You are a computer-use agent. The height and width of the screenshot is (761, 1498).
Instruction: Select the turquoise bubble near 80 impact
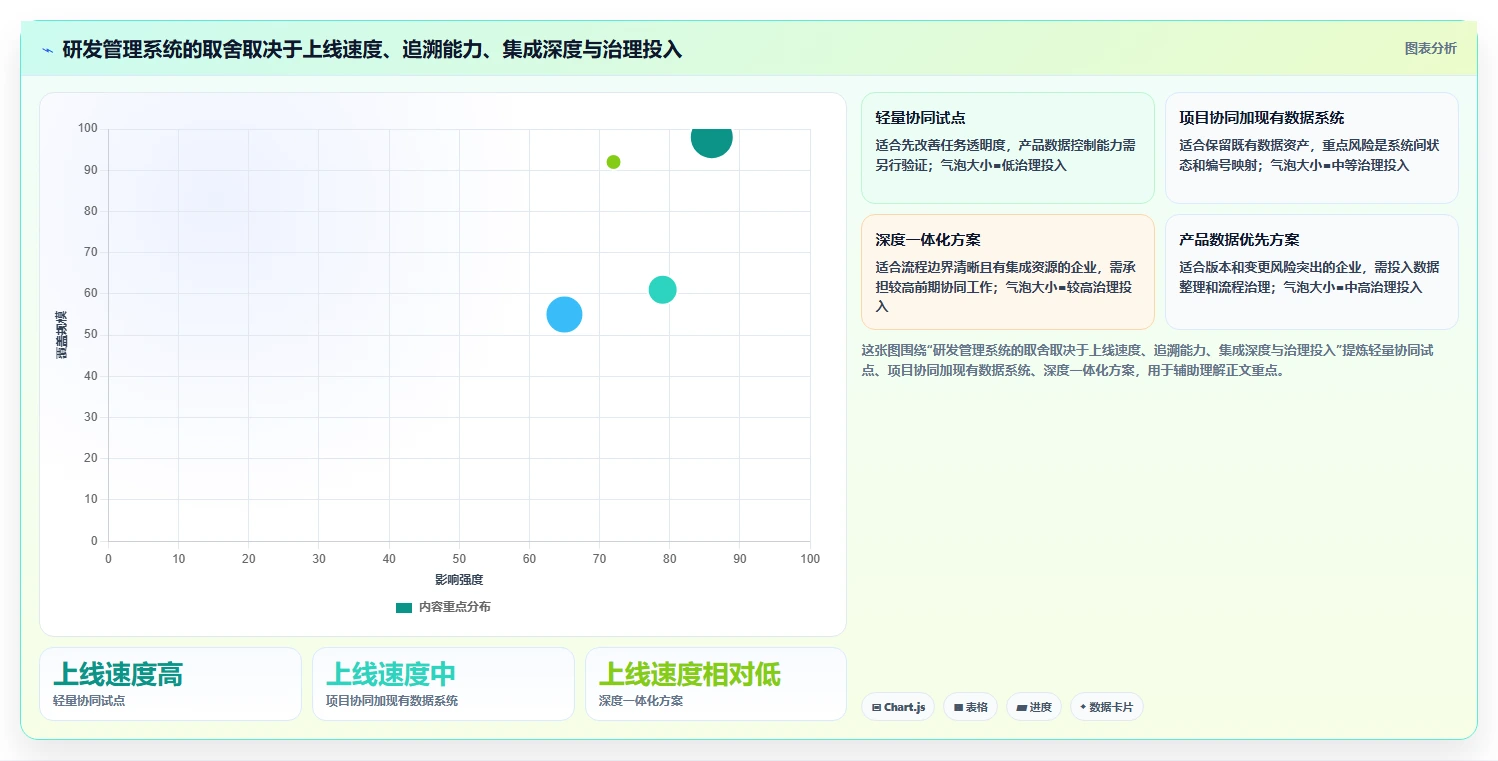[x=662, y=290]
